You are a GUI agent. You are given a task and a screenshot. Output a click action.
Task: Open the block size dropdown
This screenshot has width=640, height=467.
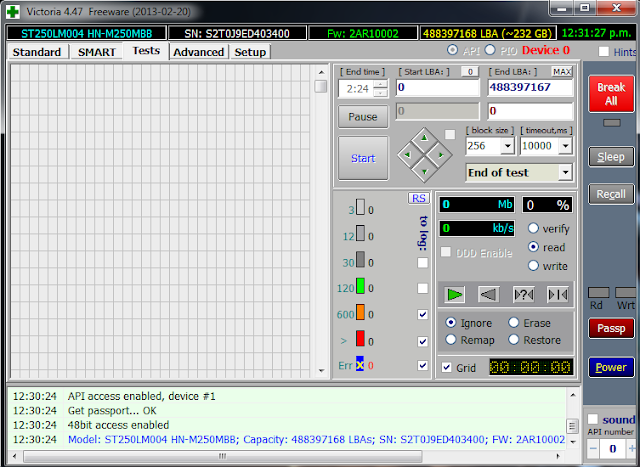pyautogui.click(x=507, y=146)
